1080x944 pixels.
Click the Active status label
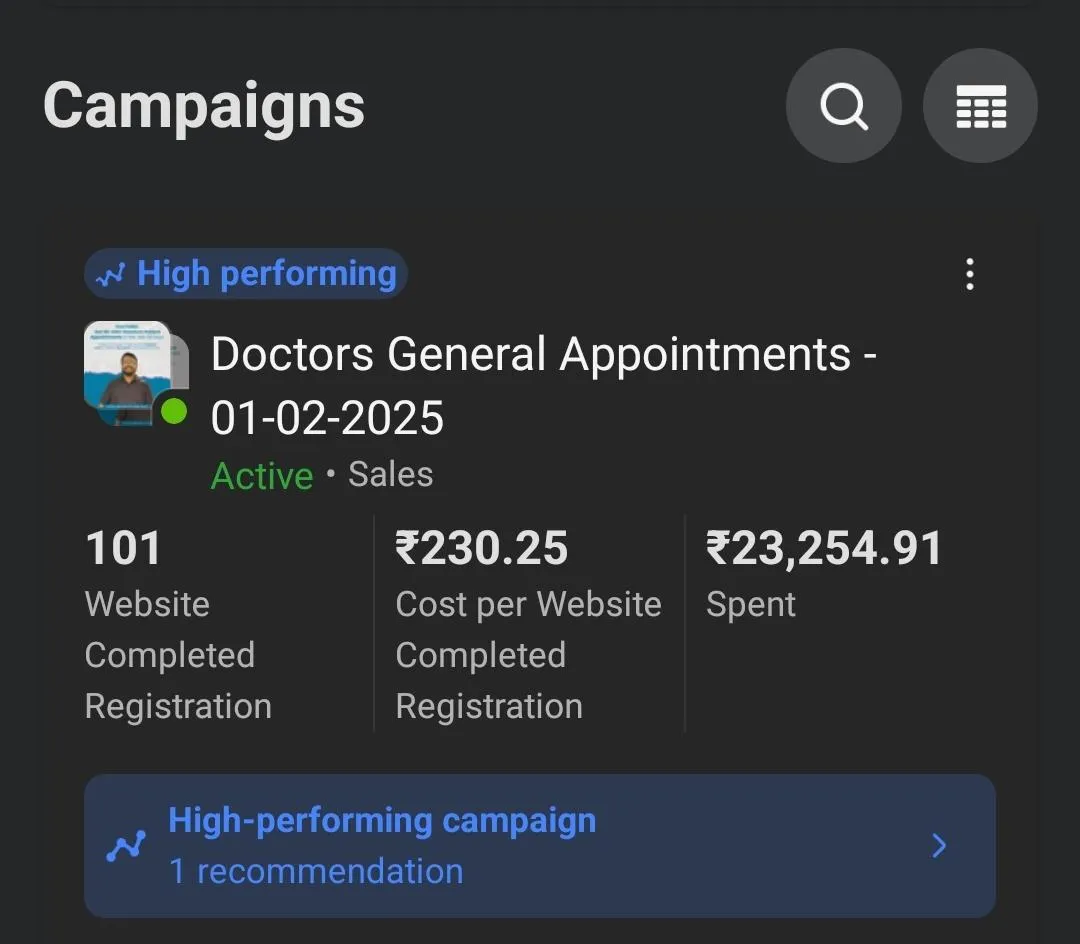tap(262, 475)
